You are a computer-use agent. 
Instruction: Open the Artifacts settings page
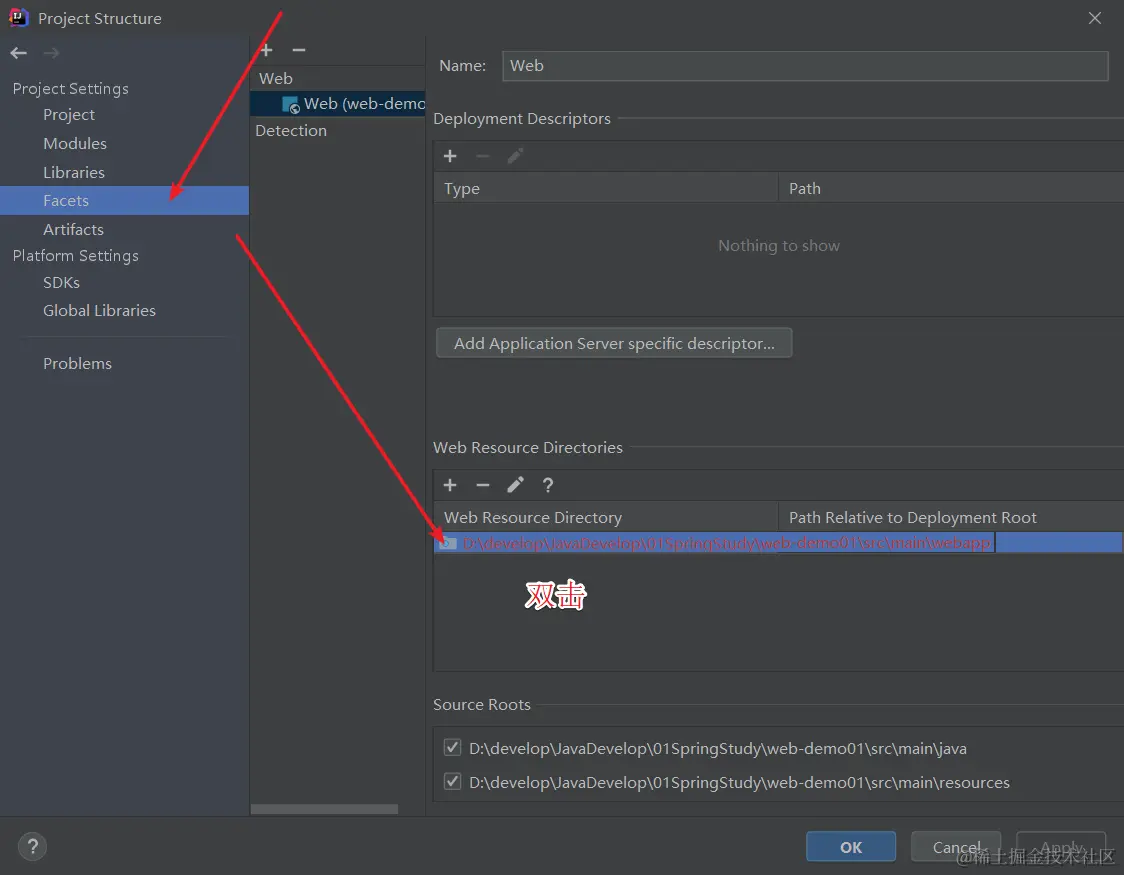coord(73,229)
